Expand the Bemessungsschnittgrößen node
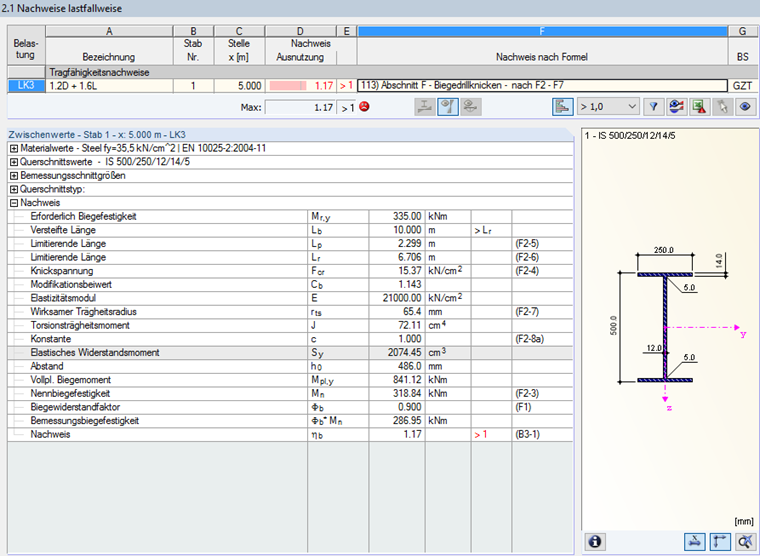Screen dimensions: 760x556 [14, 175]
